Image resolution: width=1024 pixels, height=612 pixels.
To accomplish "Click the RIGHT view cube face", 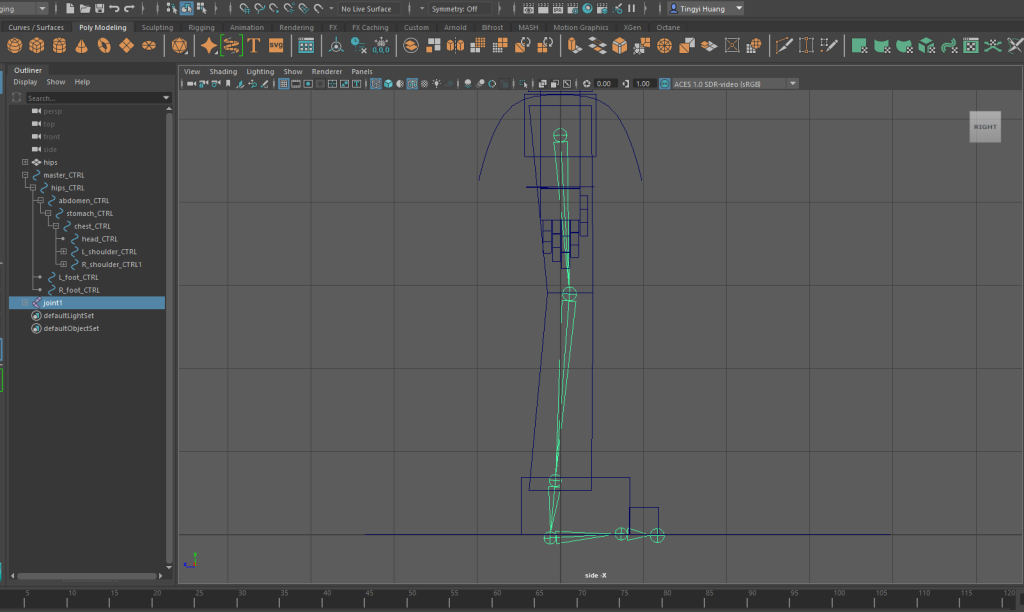I will tap(985, 127).
